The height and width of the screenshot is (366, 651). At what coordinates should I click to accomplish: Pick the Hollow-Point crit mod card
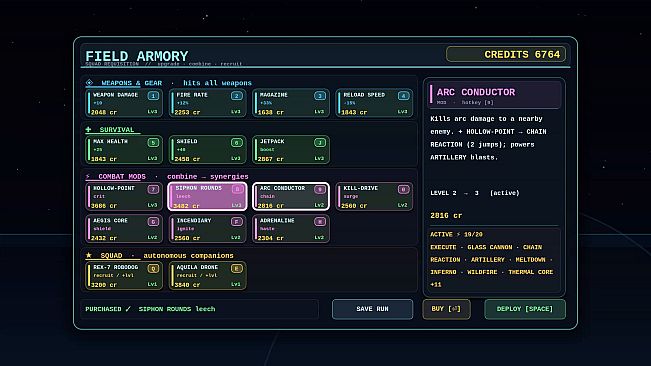(124, 196)
